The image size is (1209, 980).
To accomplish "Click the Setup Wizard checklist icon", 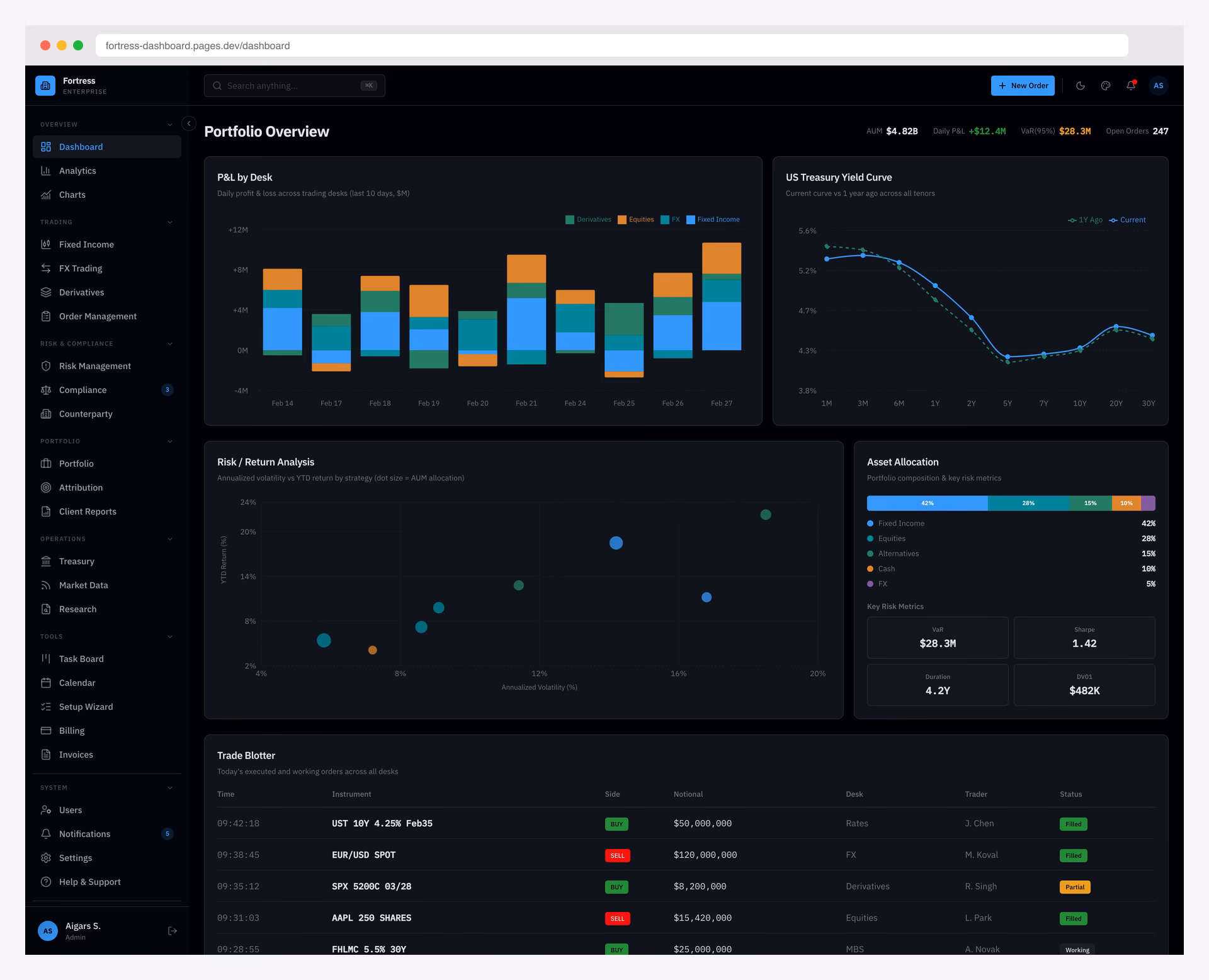I will tap(46, 707).
